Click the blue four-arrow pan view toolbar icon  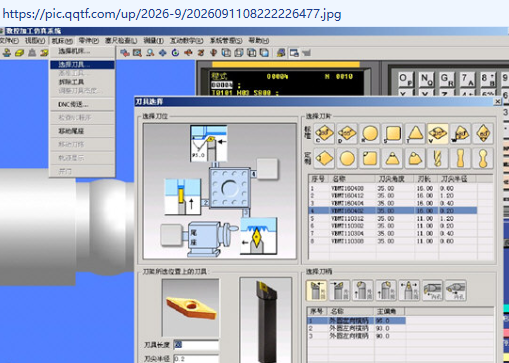(x=163, y=53)
